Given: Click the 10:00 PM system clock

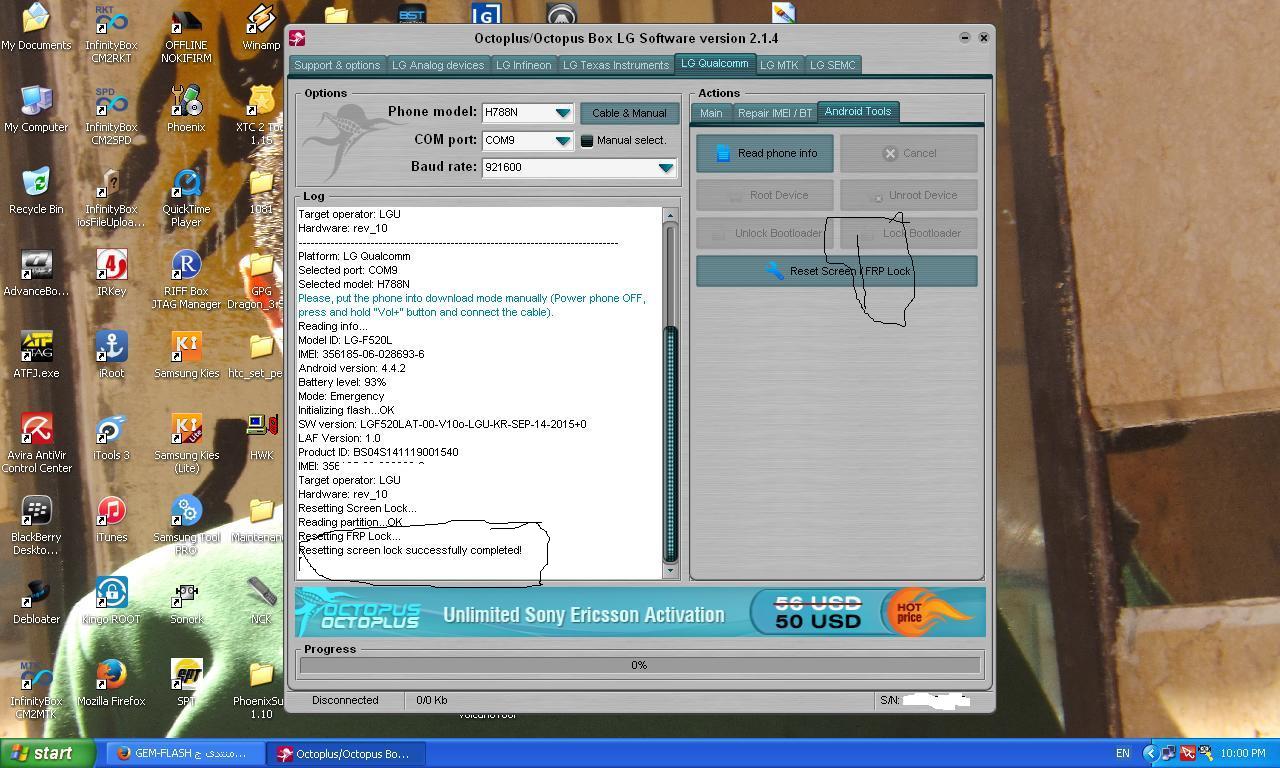Looking at the screenshot, I should [1243, 754].
